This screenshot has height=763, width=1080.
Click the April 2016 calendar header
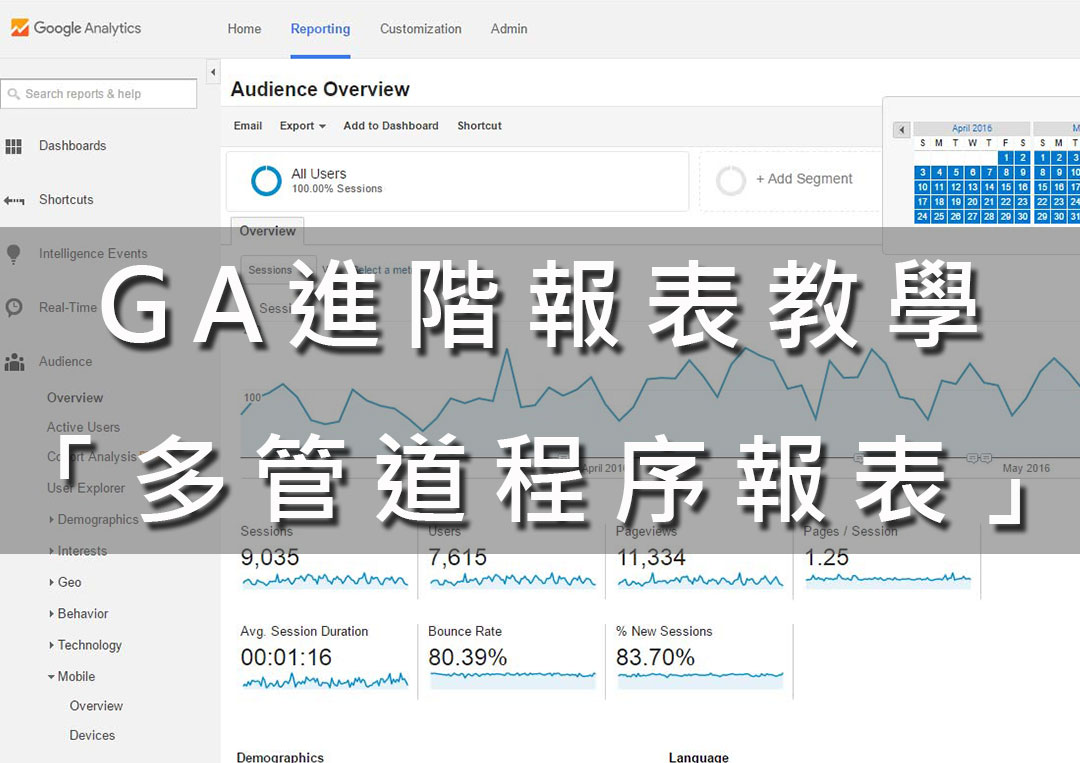click(x=972, y=128)
